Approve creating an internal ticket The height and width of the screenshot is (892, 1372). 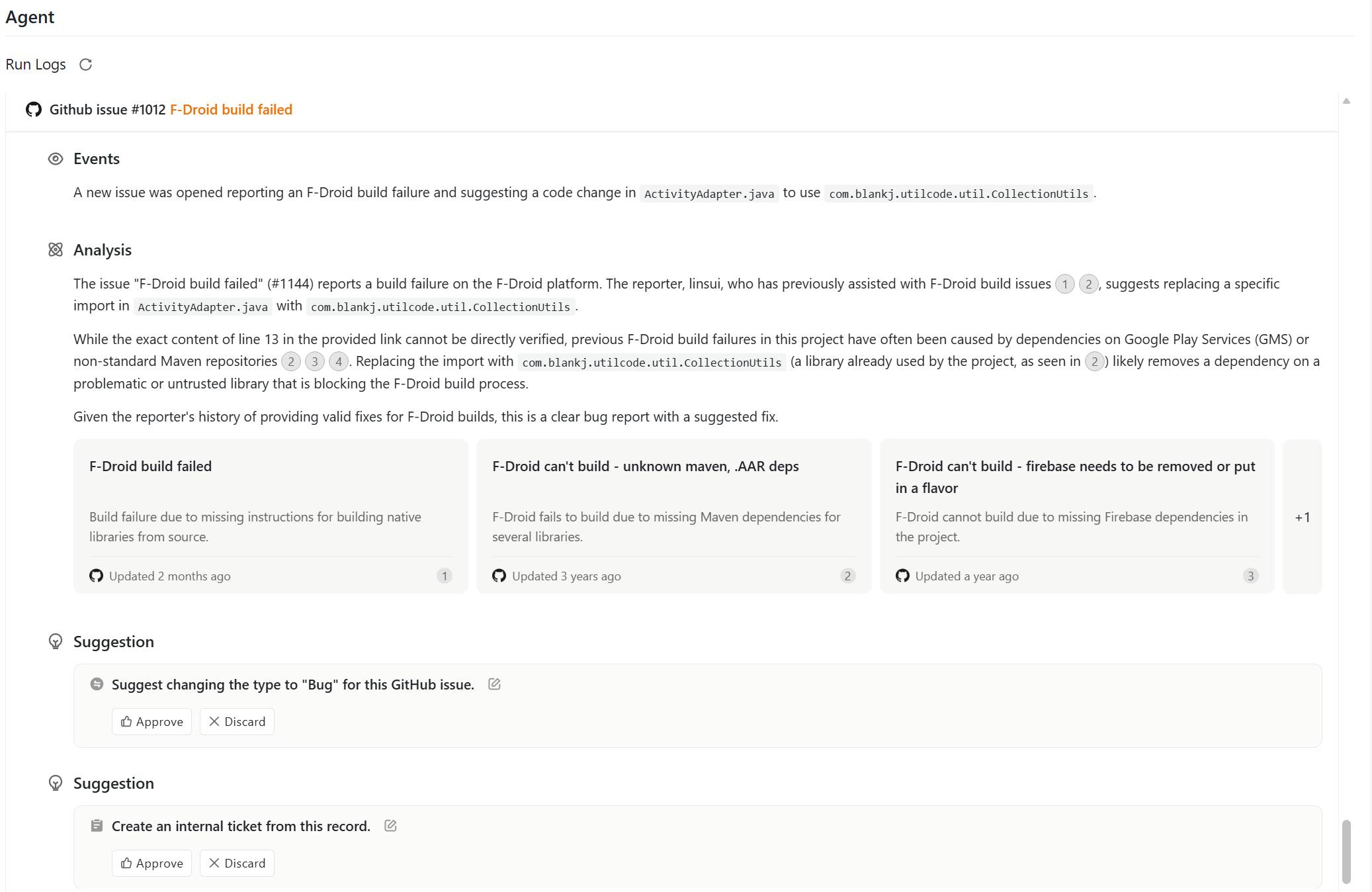(152, 864)
